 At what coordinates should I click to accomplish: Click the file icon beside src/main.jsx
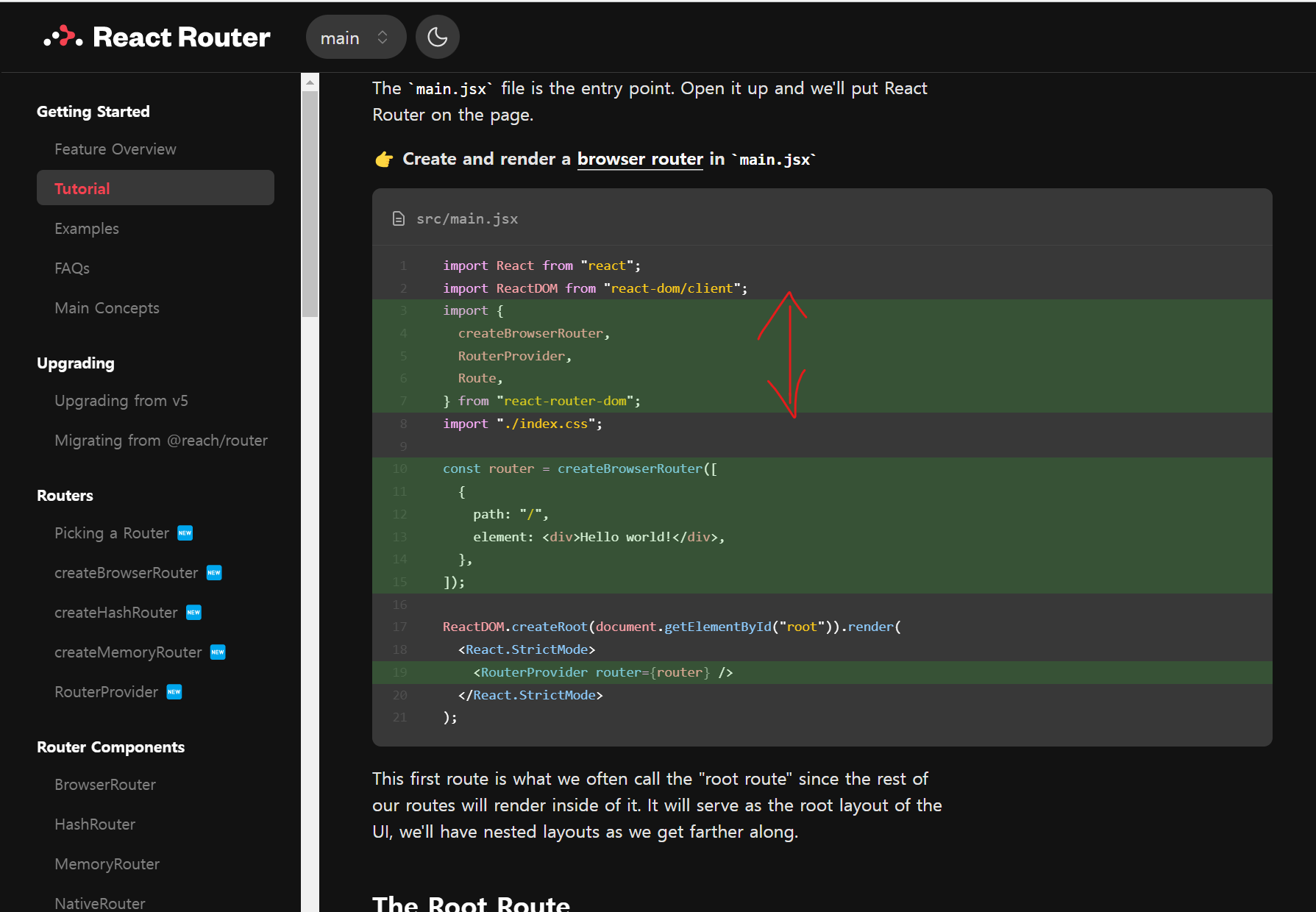point(399,218)
